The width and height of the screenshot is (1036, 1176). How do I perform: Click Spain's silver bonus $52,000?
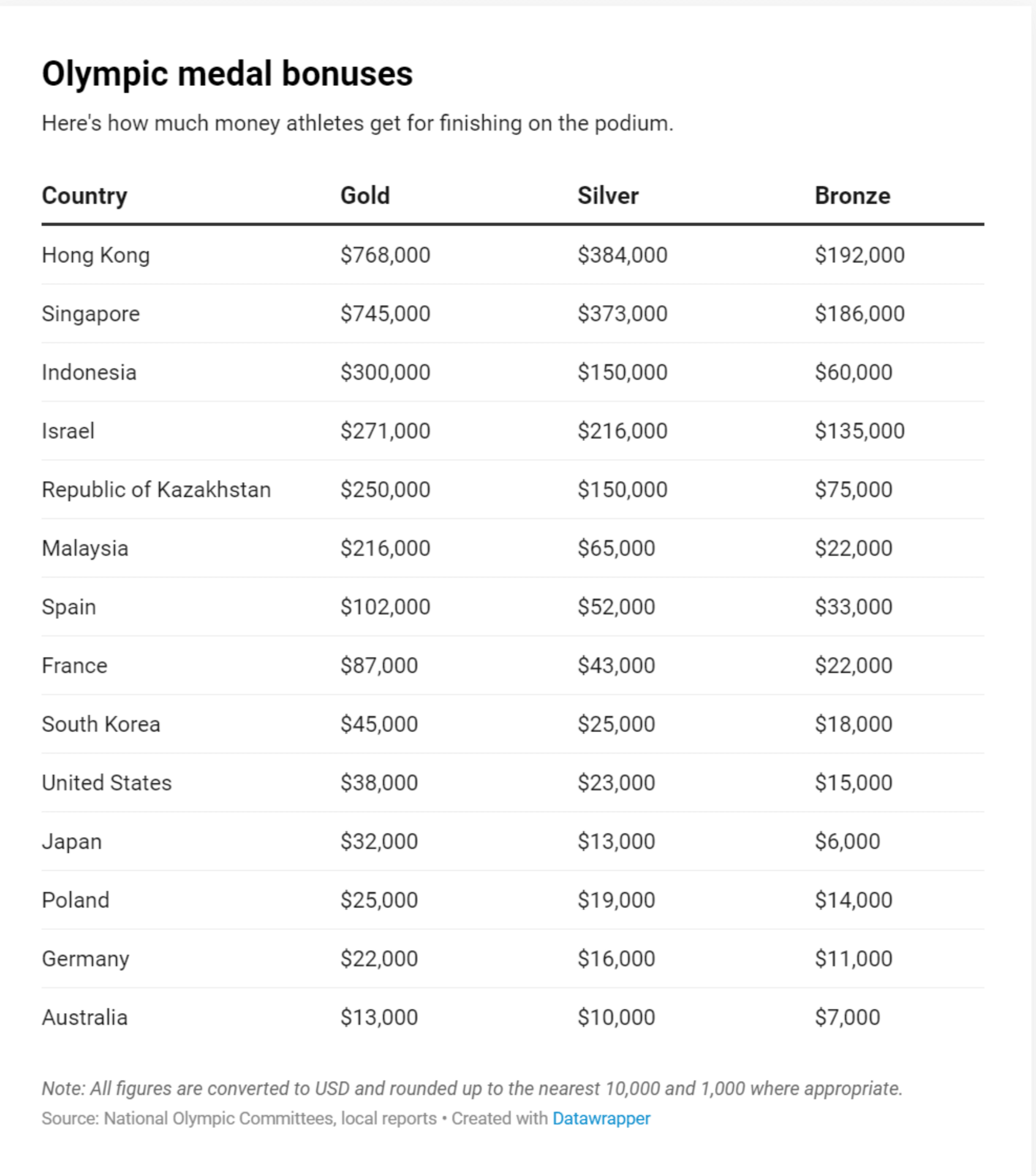click(x=616, y=607)
